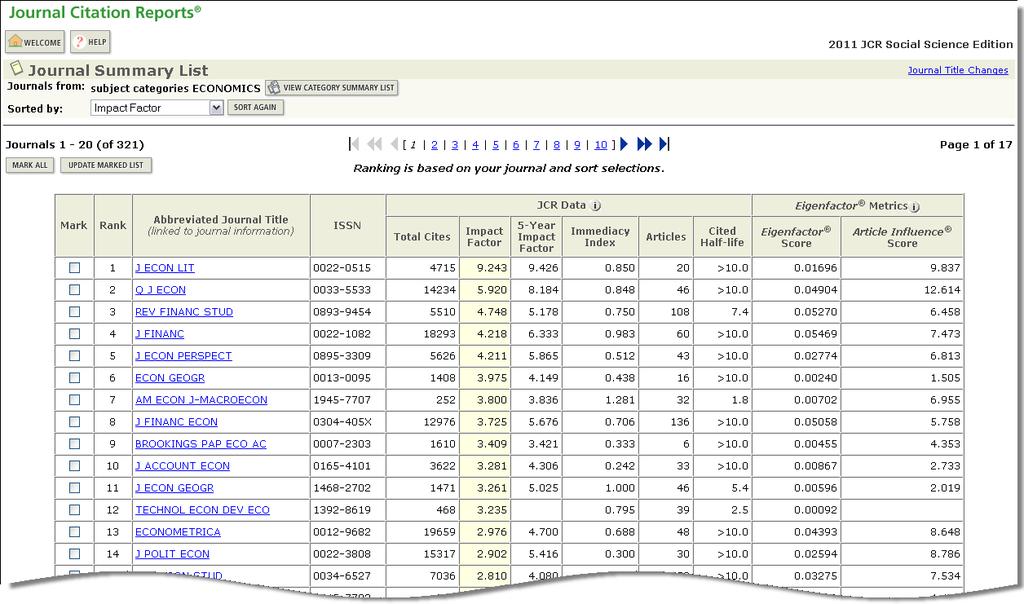Screen dimensions: 1024x604
Task: Open ECON GEOGR journal link
Action: (x=170, y=377)
